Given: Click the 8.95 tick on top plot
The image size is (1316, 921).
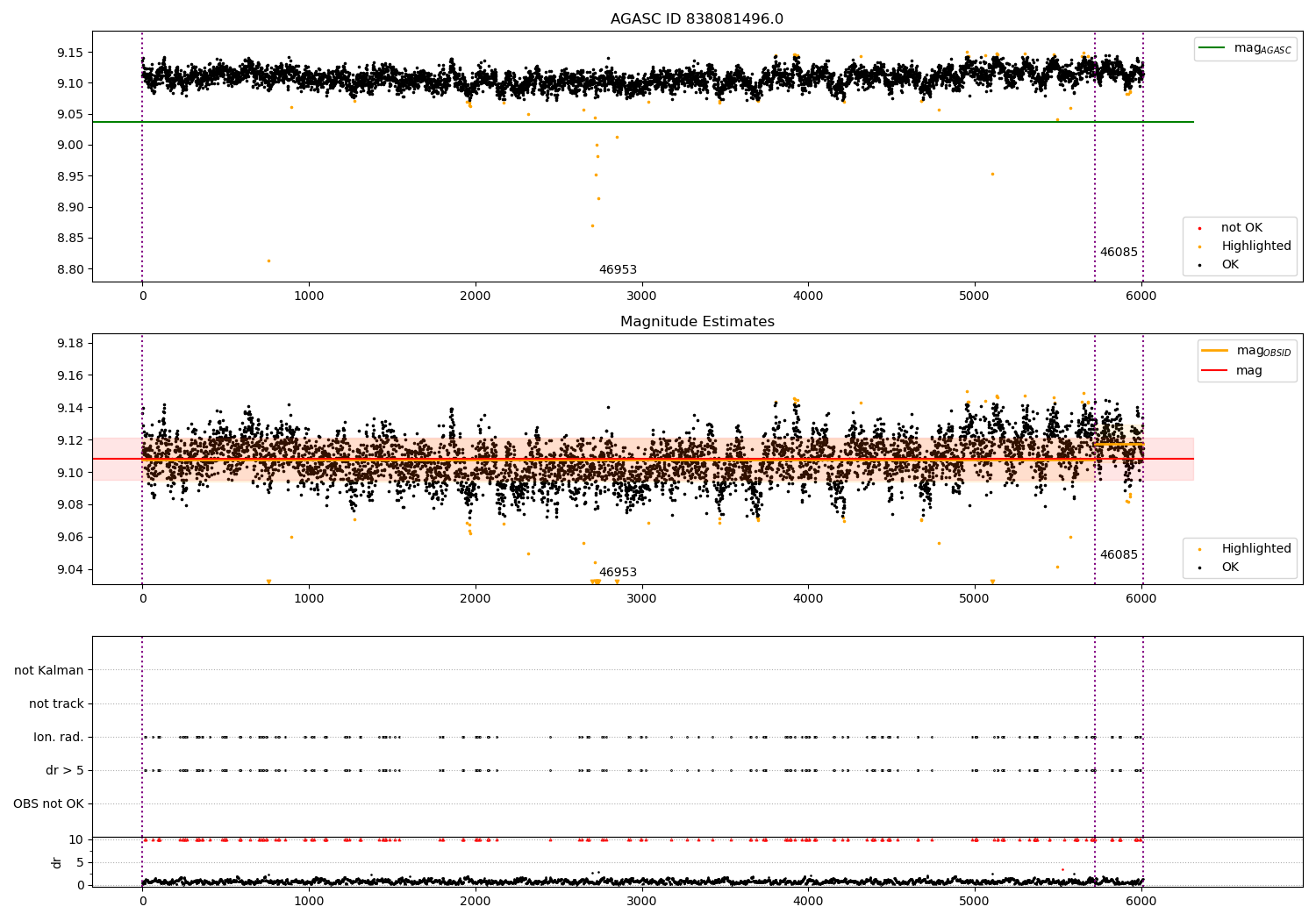Looking at the screenshot, I should [68, 177].
